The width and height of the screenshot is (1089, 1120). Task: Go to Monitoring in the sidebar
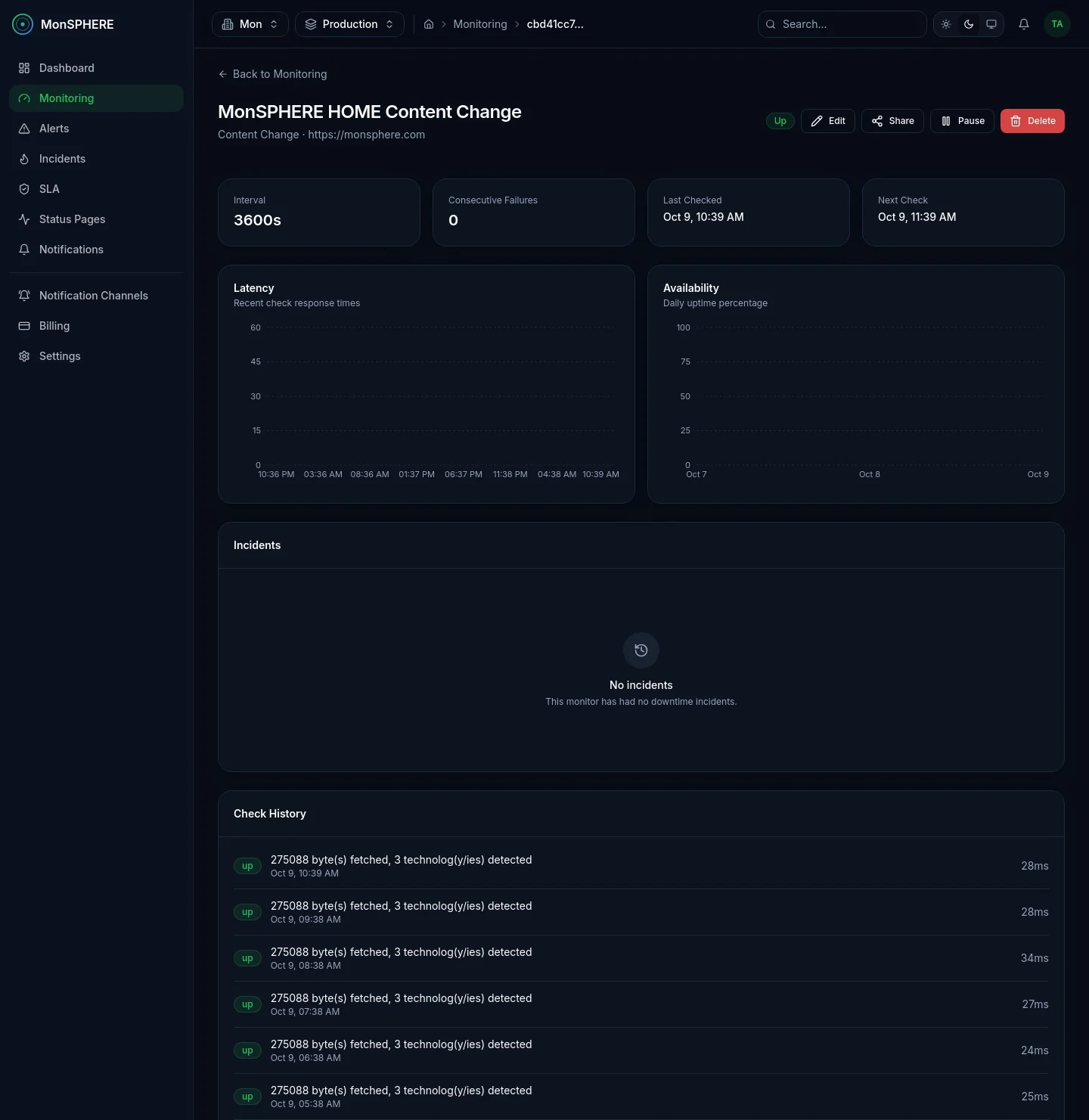pyautogui.click(x=97, y=98)
